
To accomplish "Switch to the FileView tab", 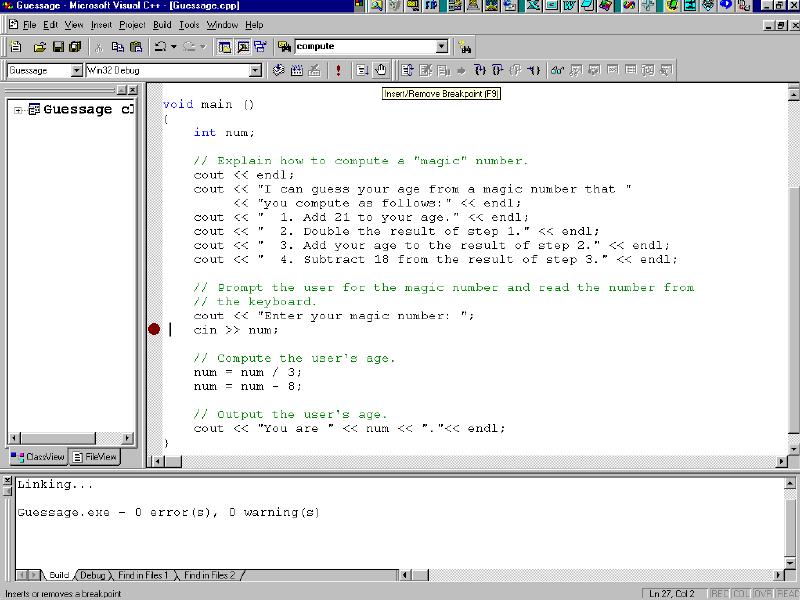I will (95, 457).
